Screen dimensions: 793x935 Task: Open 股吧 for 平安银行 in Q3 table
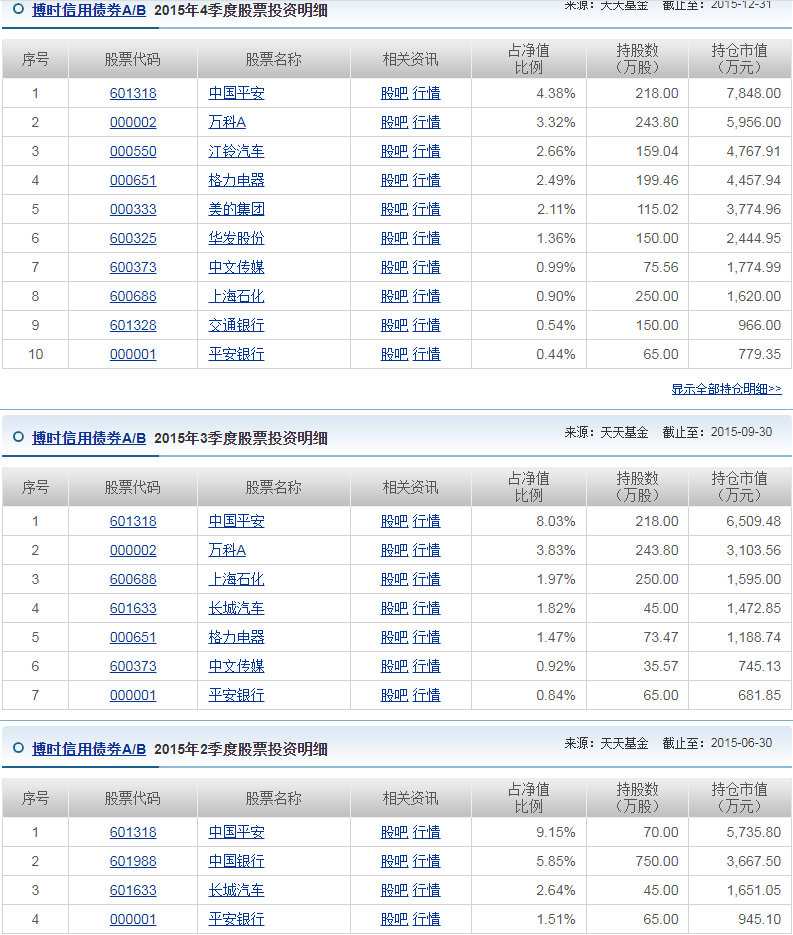[394, 695]
